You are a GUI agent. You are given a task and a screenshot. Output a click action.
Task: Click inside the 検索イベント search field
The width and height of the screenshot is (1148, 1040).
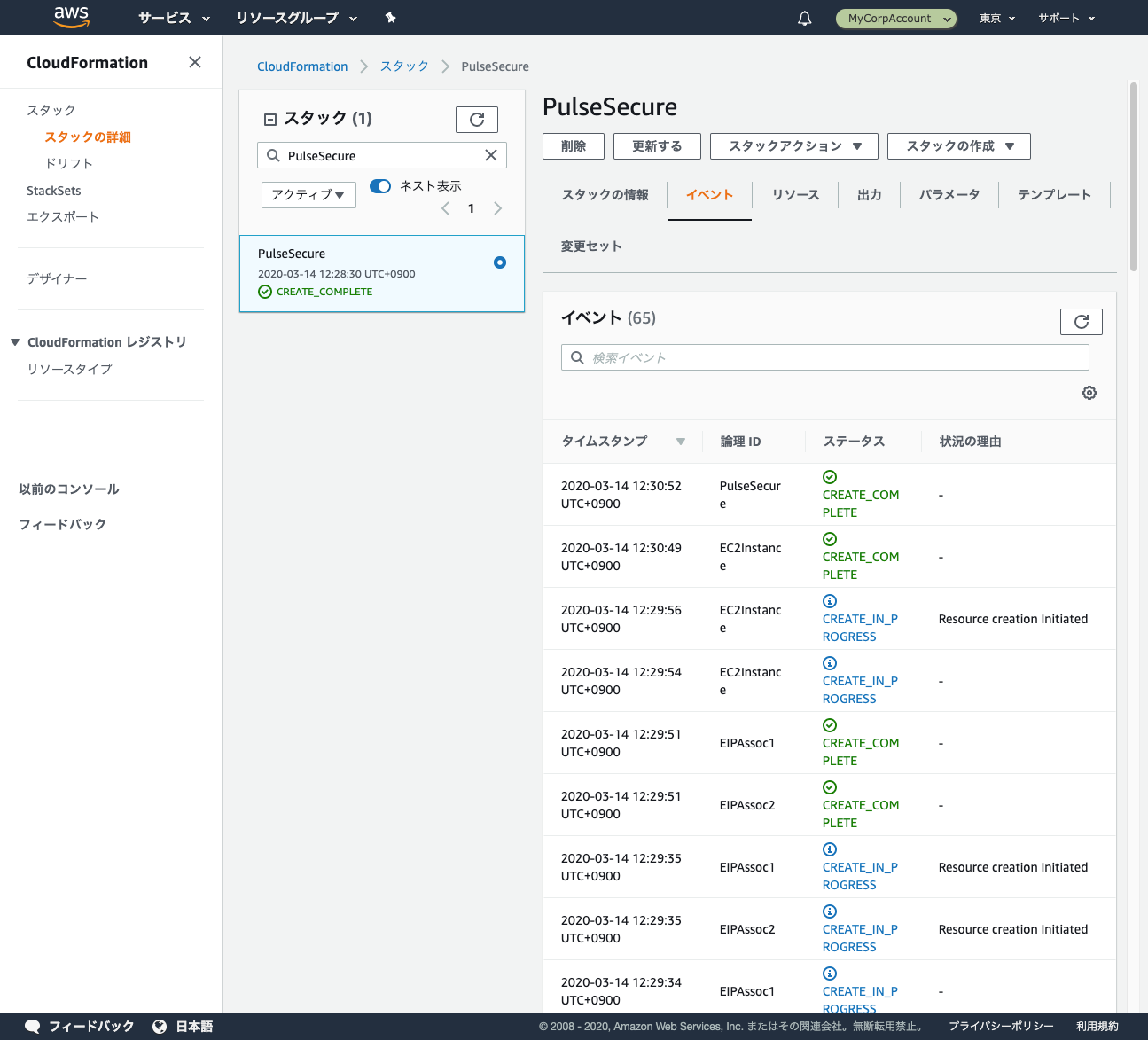pyautogui.click(x=824, y=356)
